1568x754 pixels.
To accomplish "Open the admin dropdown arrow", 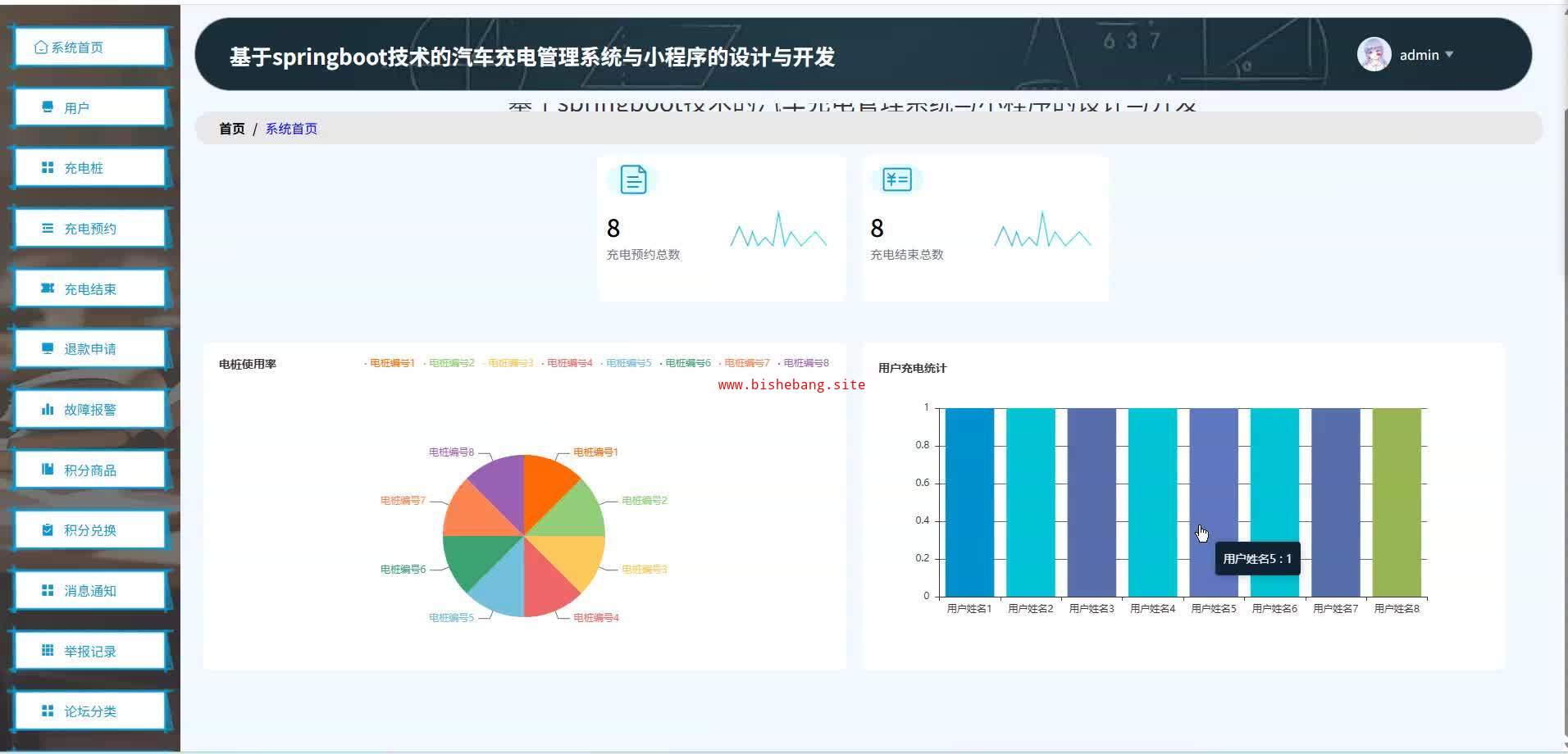I will click(x=1449, y=55).
